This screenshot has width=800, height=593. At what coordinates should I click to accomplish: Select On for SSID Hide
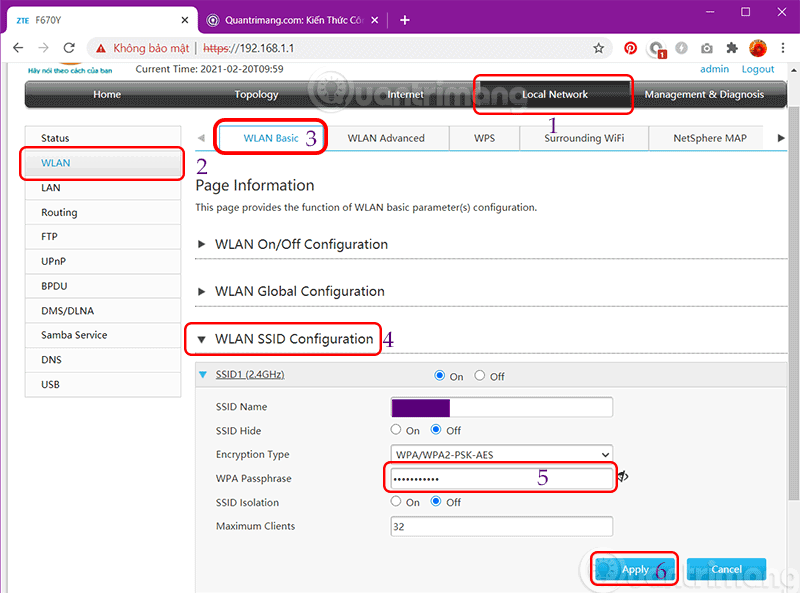[397, 430]
